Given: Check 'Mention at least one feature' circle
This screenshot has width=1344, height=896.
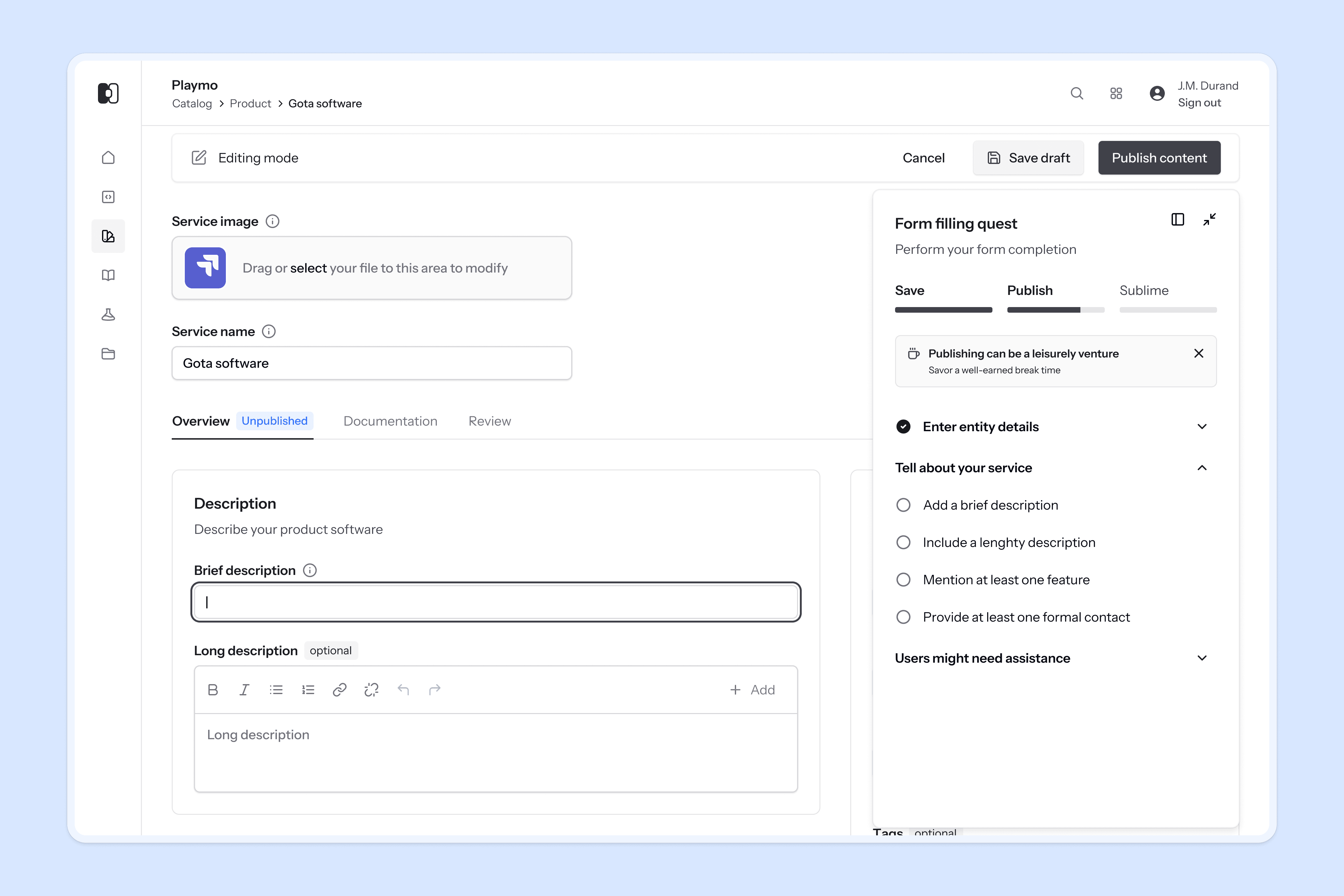Looking at the screenshot, I should pos(903,580).
